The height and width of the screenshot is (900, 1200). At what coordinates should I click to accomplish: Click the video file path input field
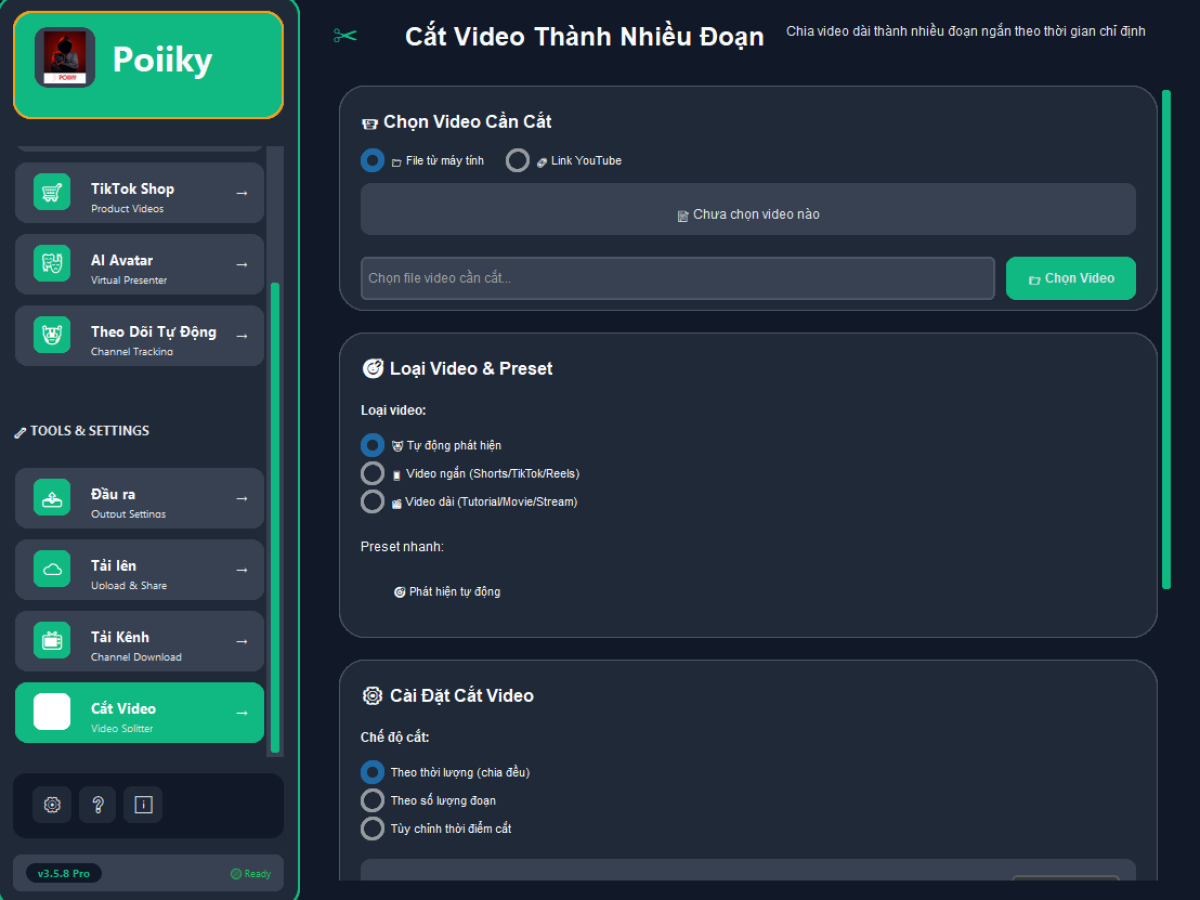tap(677, 278)
